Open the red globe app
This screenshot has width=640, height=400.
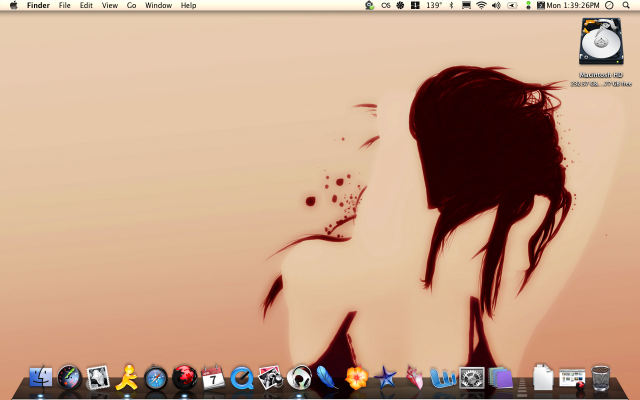click(x=184, y=377)
